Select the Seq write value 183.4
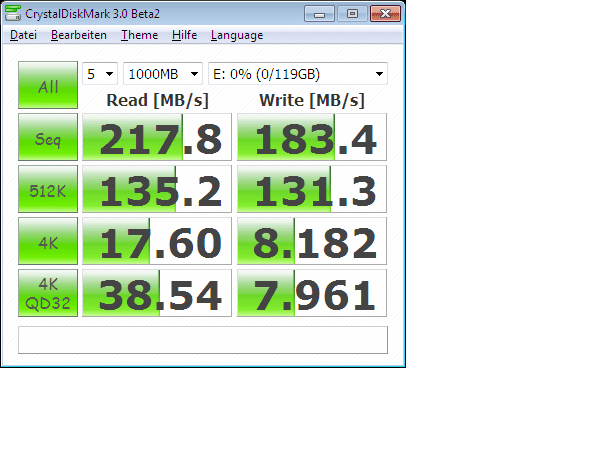 pos(312,137)
